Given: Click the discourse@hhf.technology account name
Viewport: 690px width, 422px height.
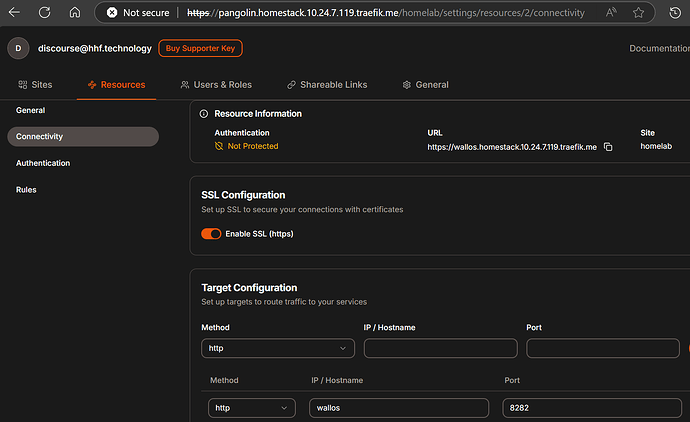Looking at the screenshot, I should (95, 48).
